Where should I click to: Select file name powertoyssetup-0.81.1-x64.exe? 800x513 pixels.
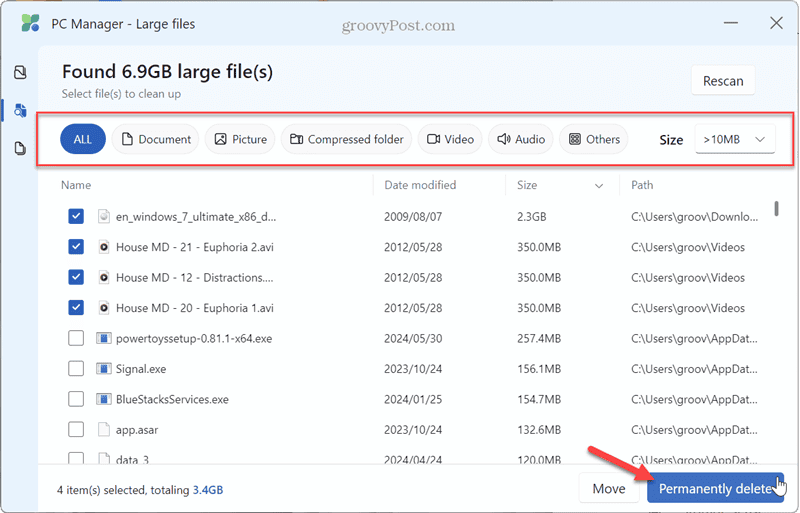tap(194, 338)
